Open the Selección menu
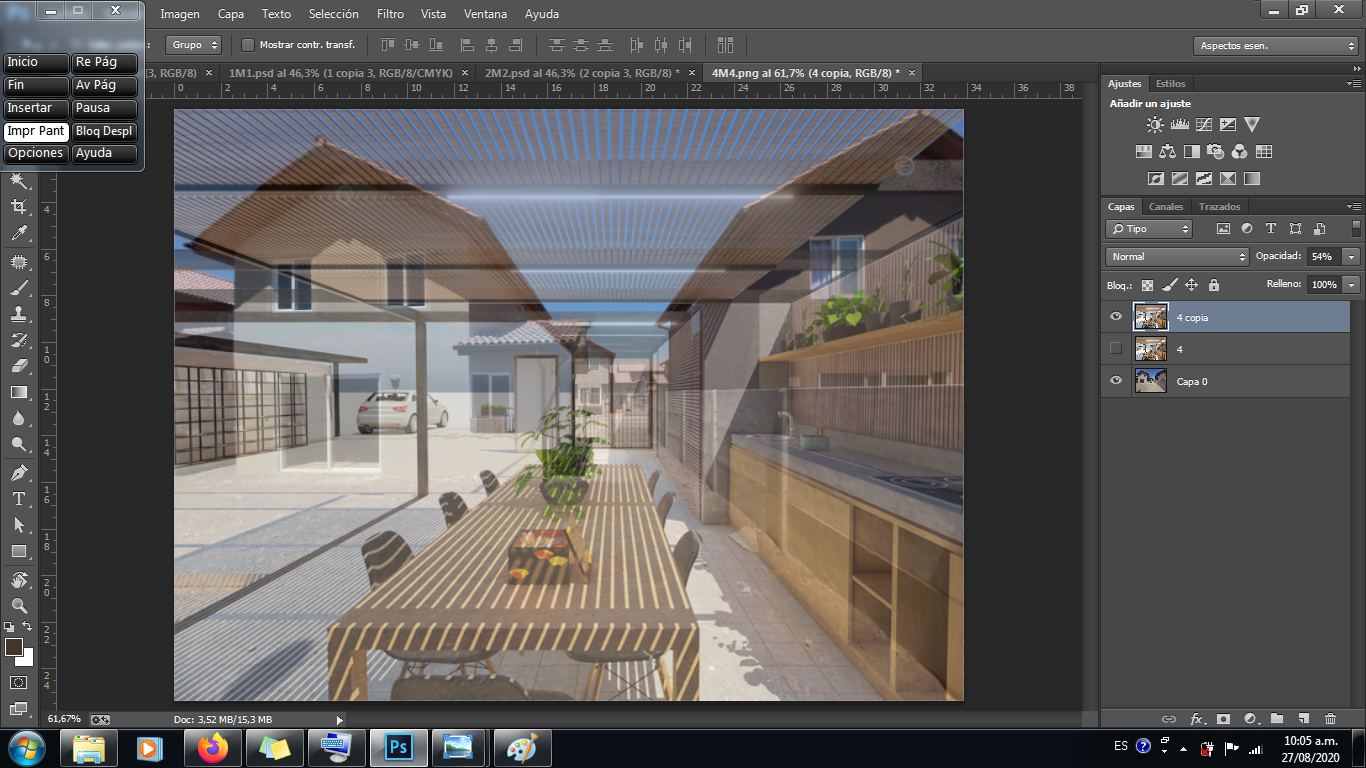 334,14
